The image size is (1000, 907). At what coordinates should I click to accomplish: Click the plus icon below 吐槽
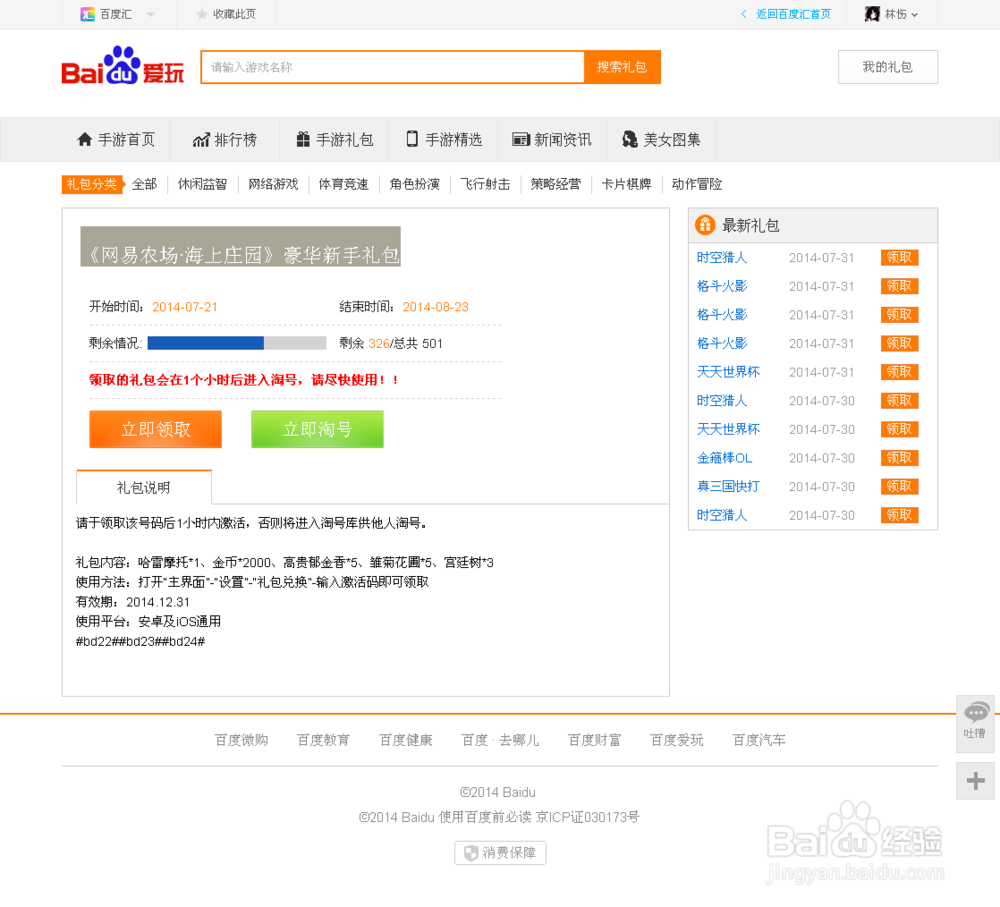point(975,781)
